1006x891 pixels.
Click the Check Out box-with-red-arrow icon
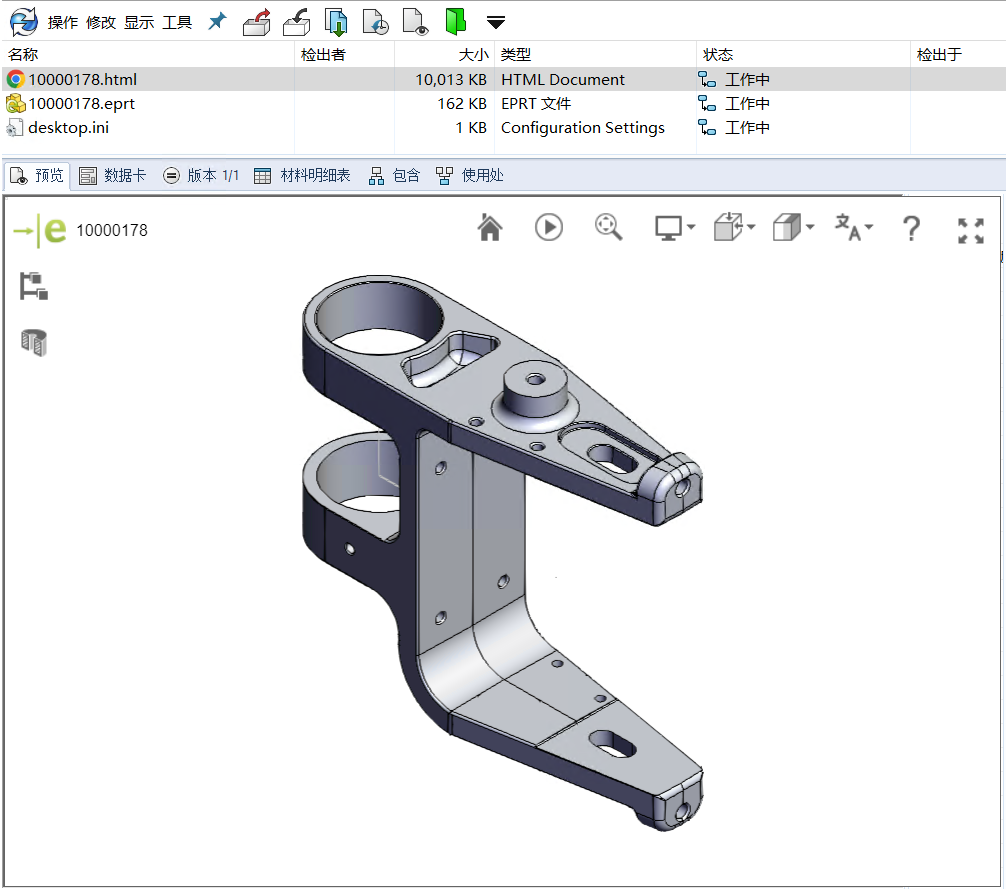tap(257, 21)
